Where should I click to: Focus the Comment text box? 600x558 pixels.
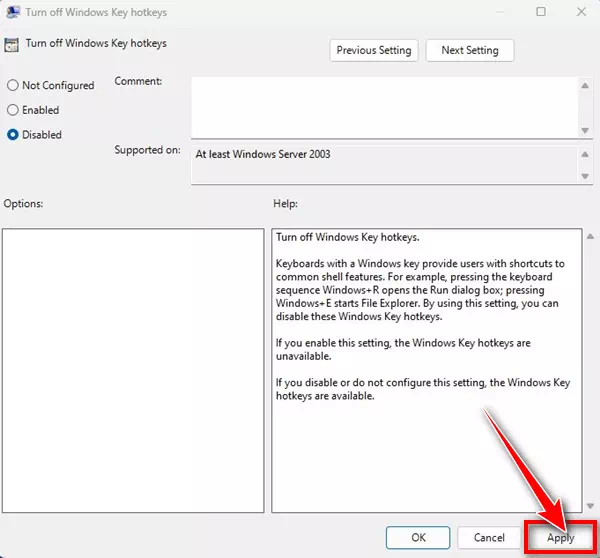[x=385, y=108]
